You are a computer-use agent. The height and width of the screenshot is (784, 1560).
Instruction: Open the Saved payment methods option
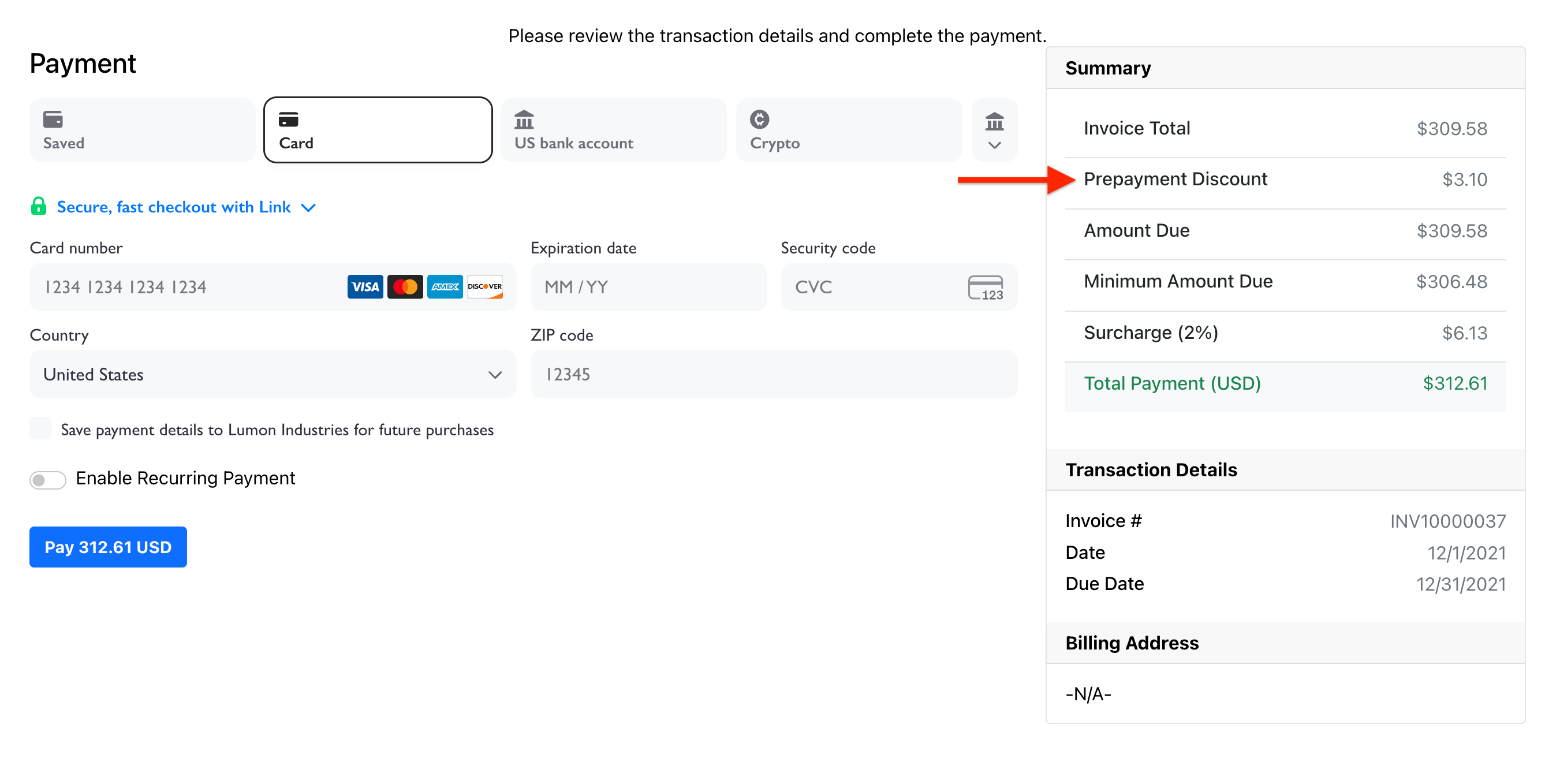click(53, 120)
